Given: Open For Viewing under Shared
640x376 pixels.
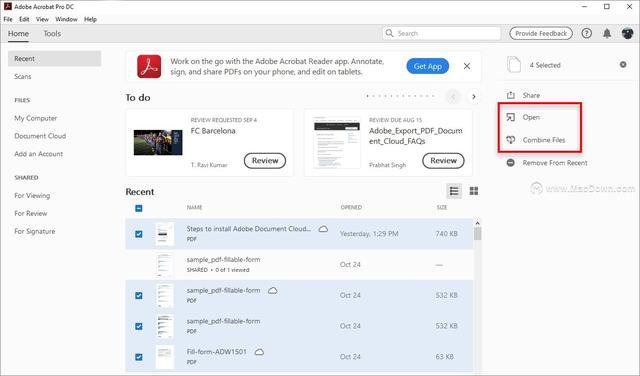Looking at the screenshot, I should (x=32, y=196).
